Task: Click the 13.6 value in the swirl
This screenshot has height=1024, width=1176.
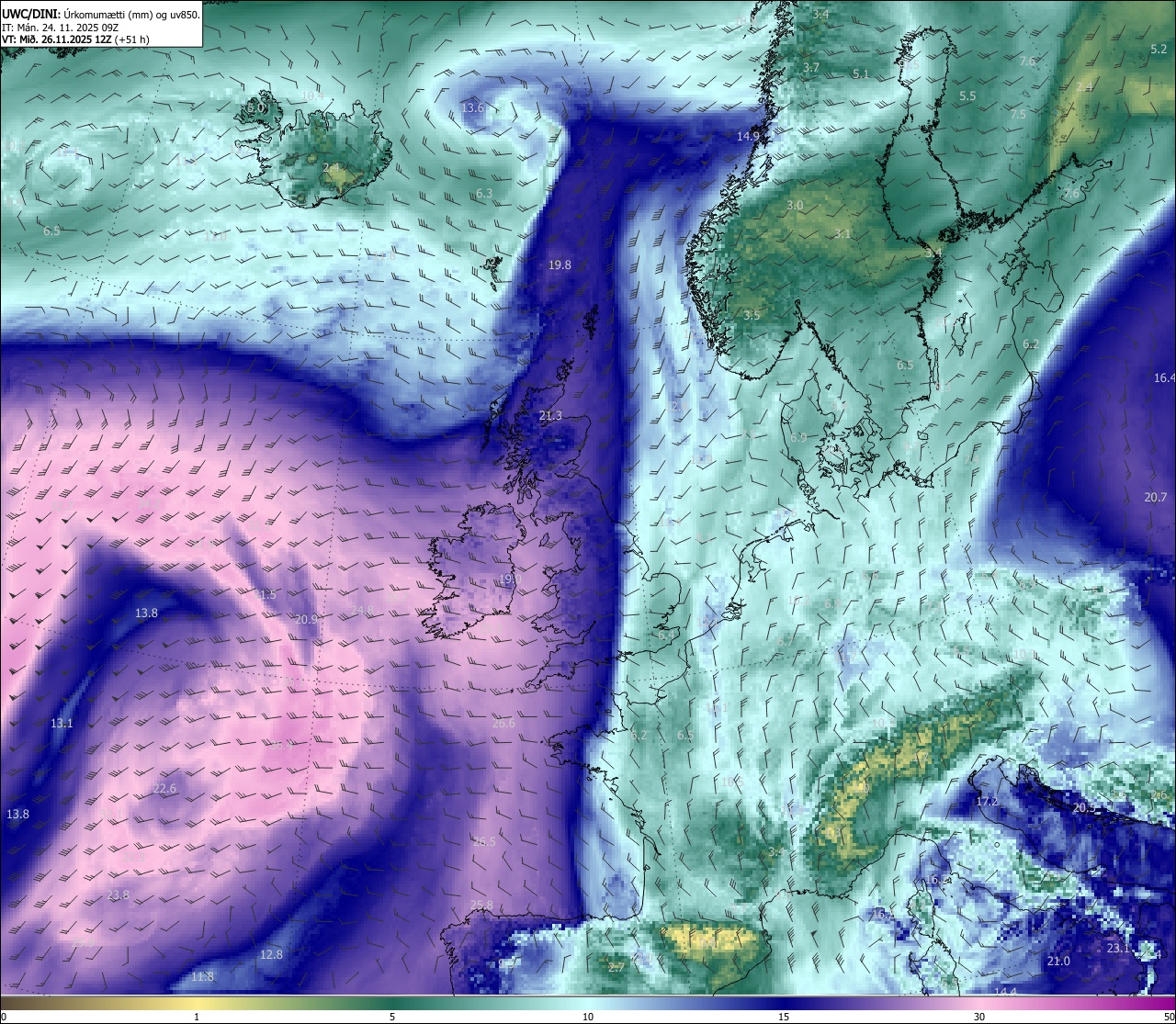Action: 472,107
